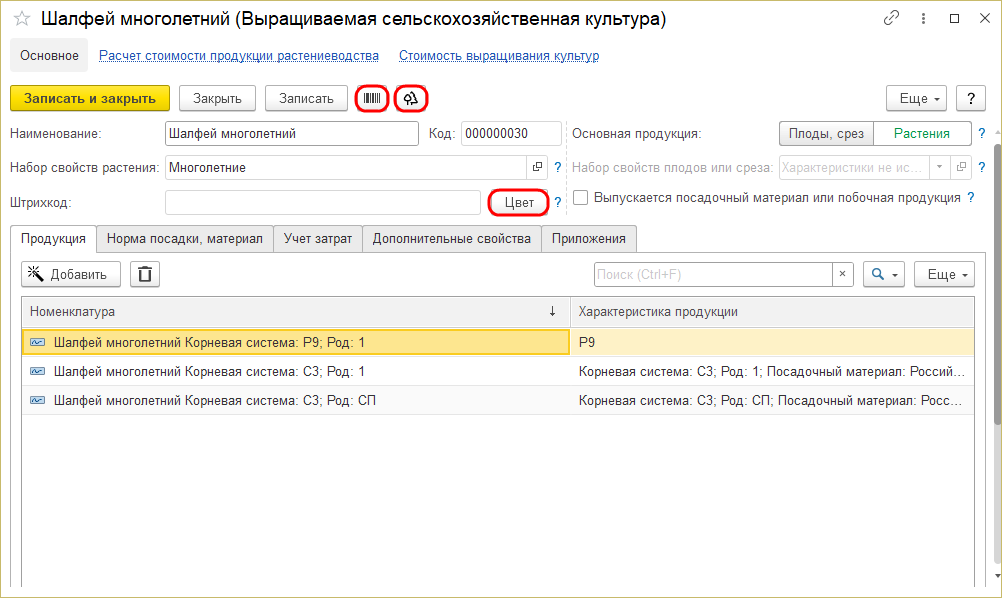Clear search field with X icon
Image resolution: width=1002 pixels, height=598 pixels.
(x=842, y=274)
